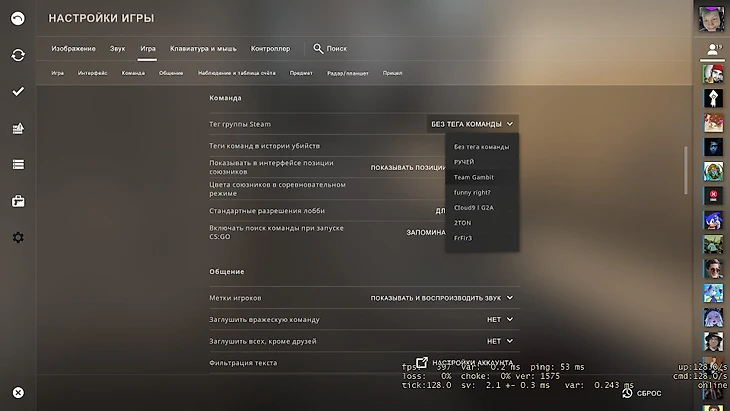The image size is (730, 411).
Task: Click the search magnifier icon
Action: [x=318, y=48]
